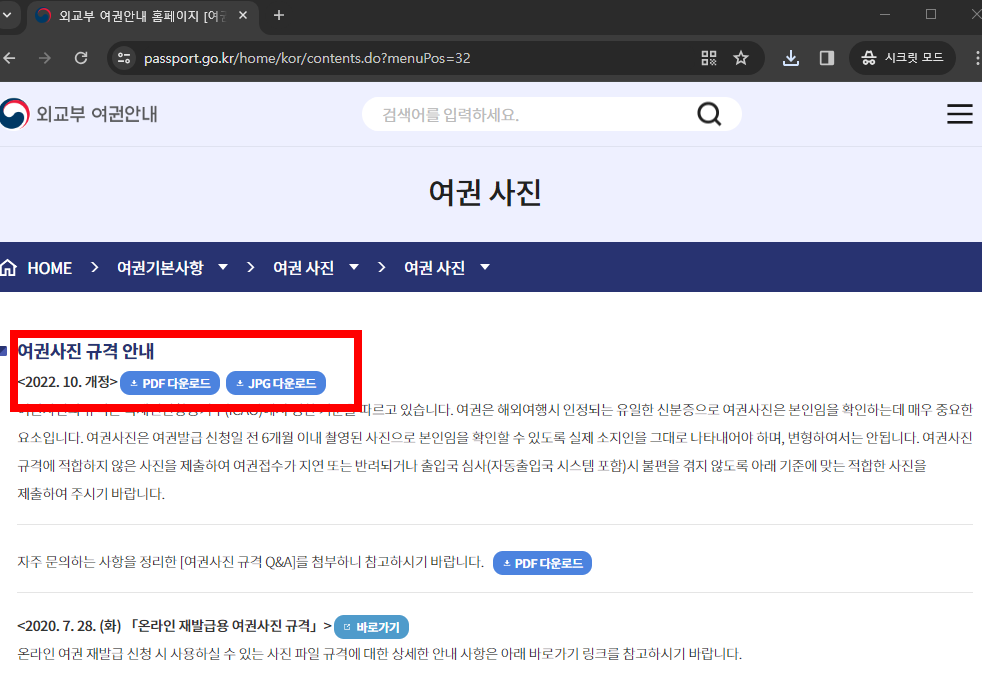
Task: Click HOME in the breadcrumb navigation
Action: 50,266
